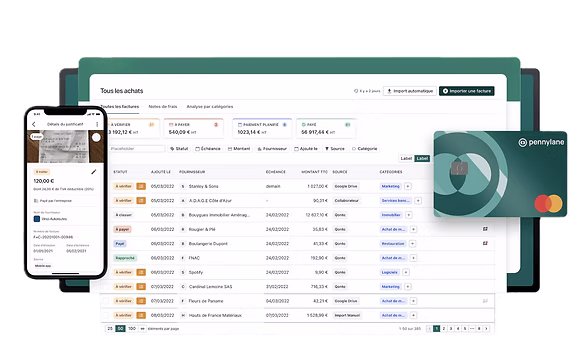
Task: Go to page 2 in pagination
Action: click(x=444, y=329)
